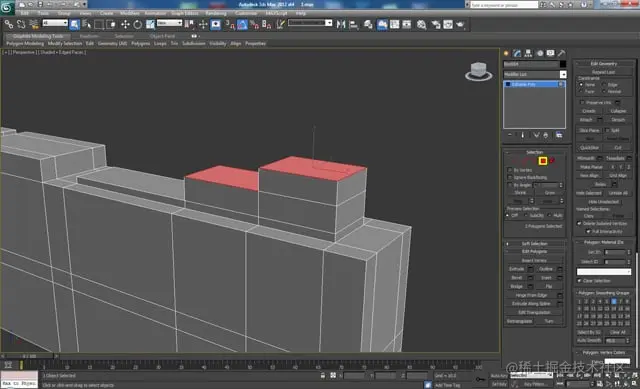Viewport: 640px width, 389px height.
Task: Open the Create menu
Action: 106,13
